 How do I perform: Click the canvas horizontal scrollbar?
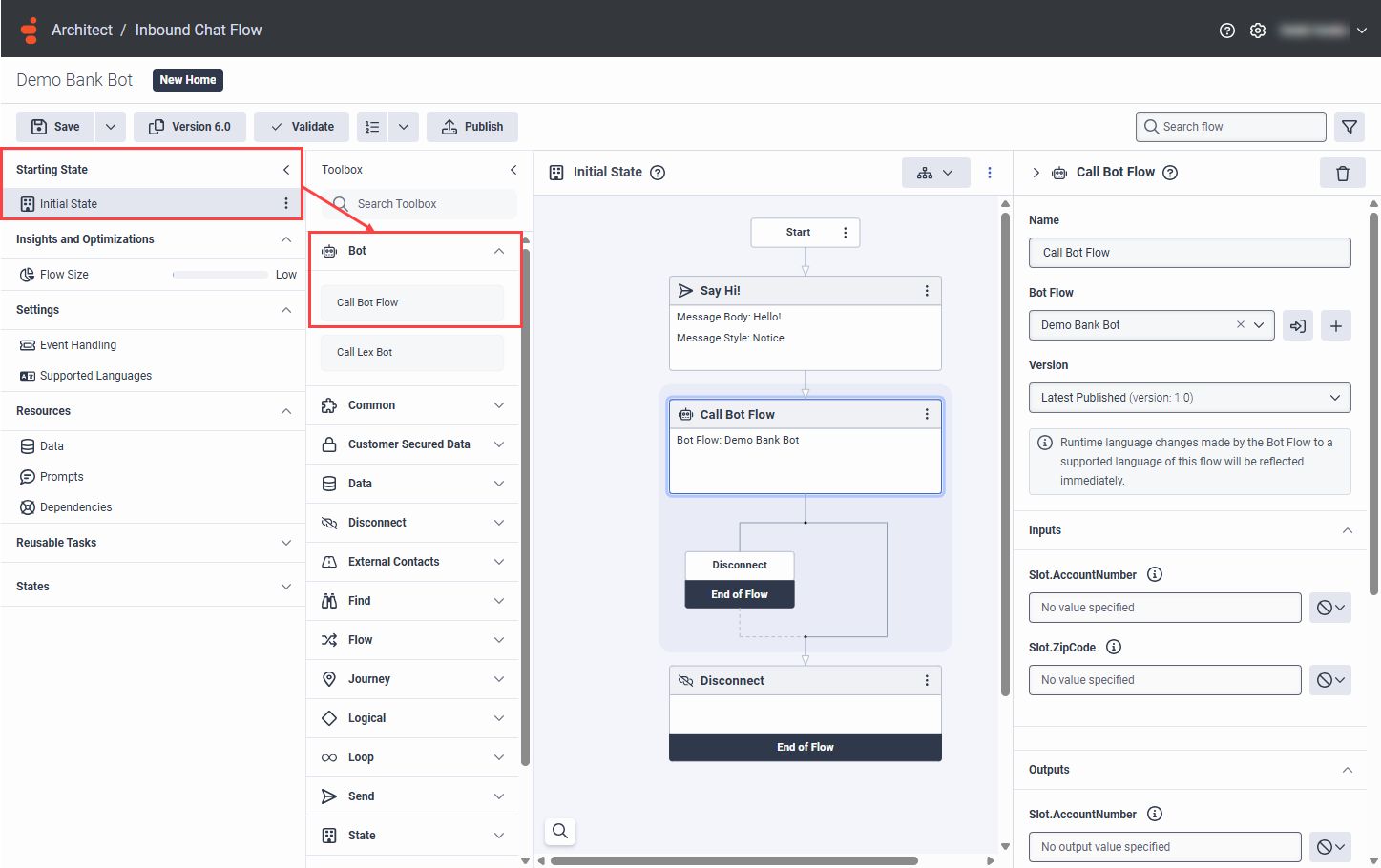point(733,860)
